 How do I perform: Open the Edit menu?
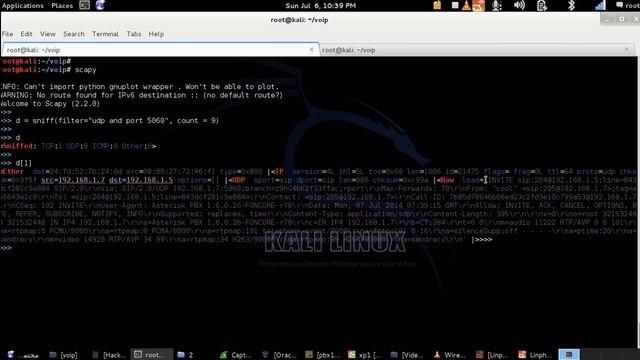click(x=26, y=34)
